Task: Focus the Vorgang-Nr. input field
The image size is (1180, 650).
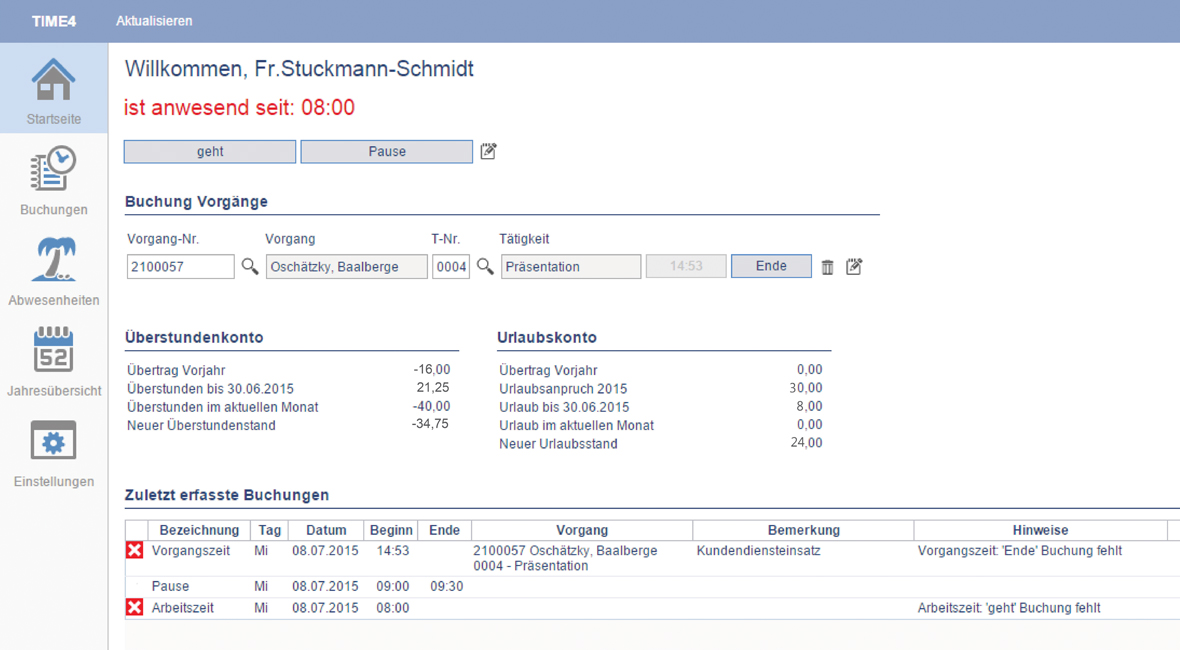Action: point(180,267)
